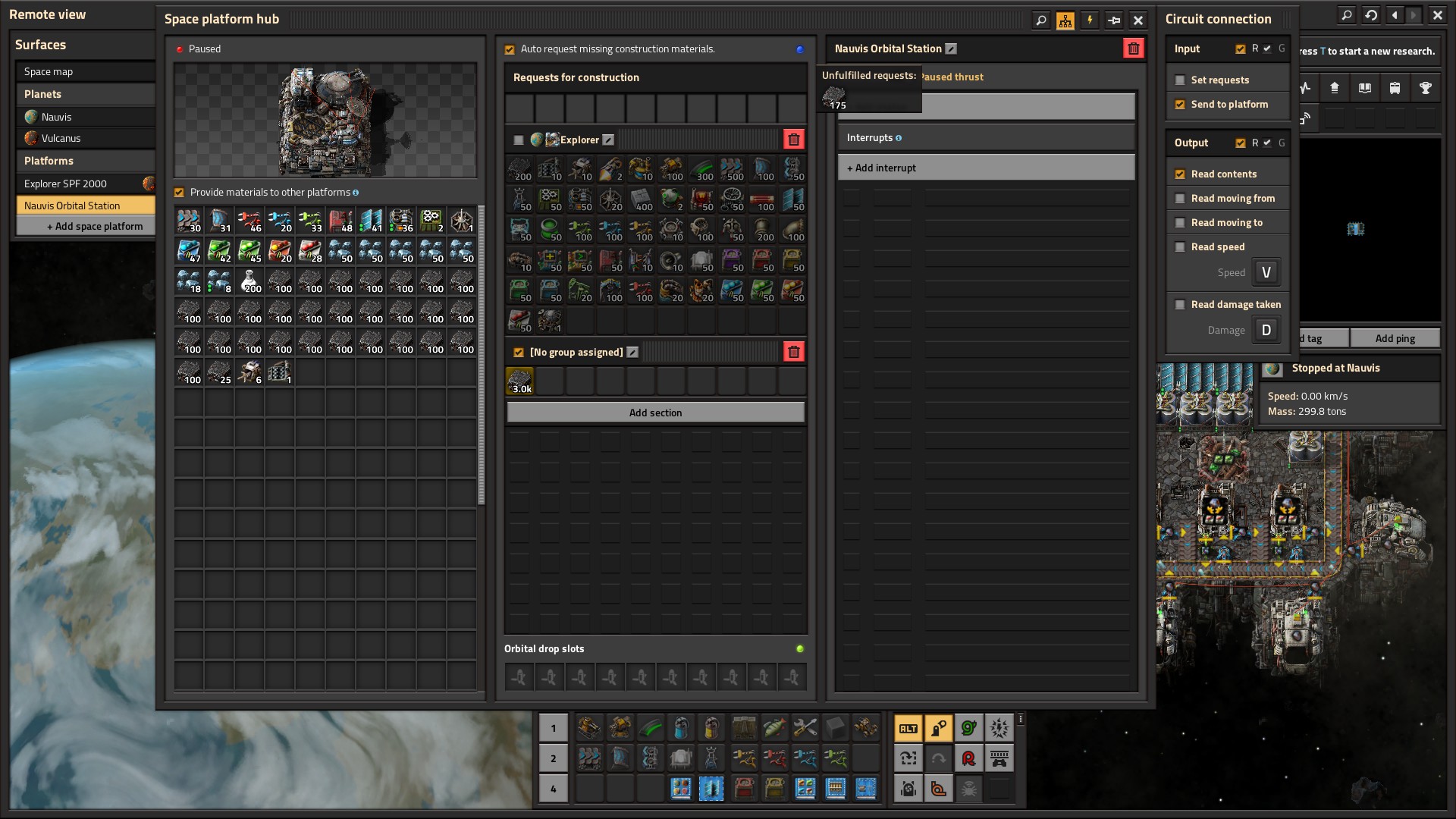Open Space map in the Surfaces list
The image size is (1456, 819).
click(86, 71)
